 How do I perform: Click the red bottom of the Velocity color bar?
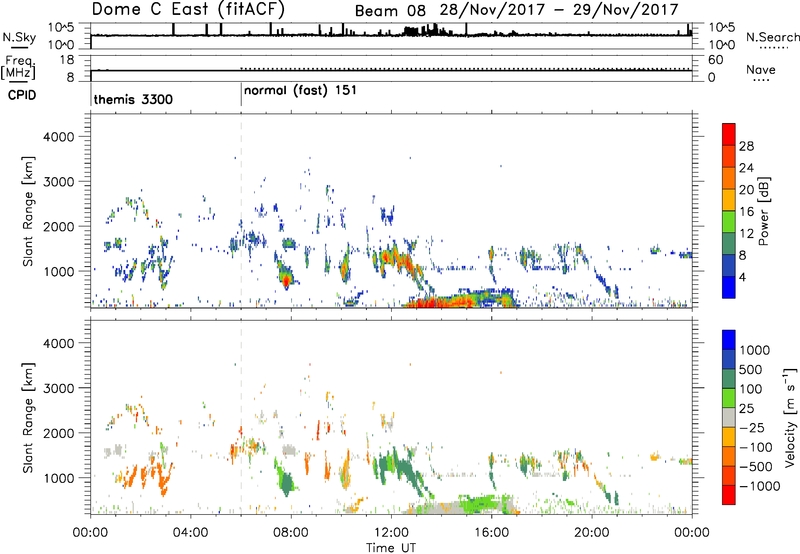click(x=729, y=495)
